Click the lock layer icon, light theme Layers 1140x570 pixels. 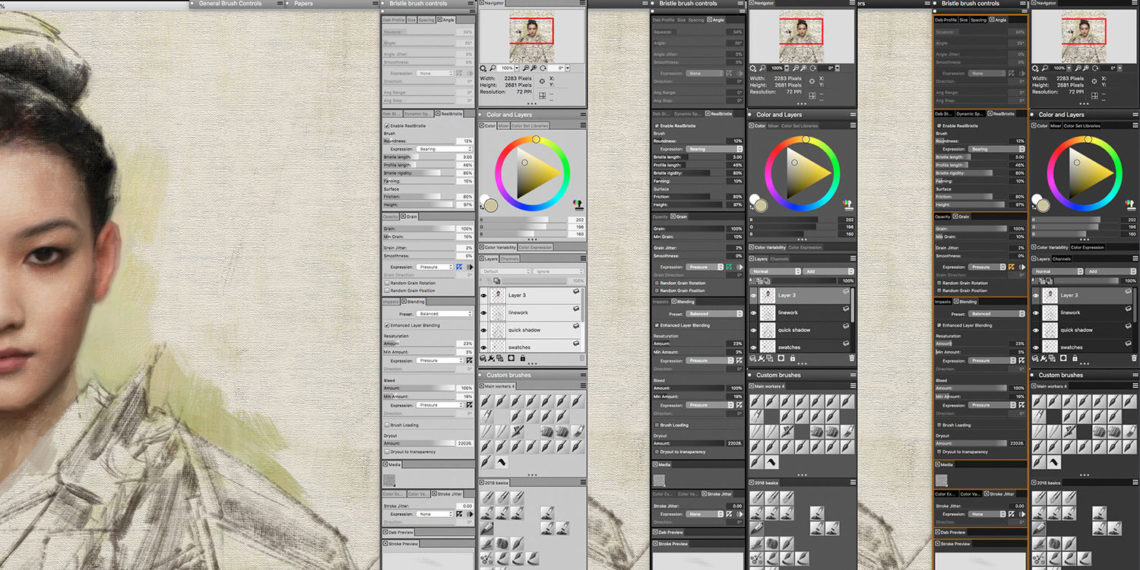pyautogui.click(x=523, y=358)
